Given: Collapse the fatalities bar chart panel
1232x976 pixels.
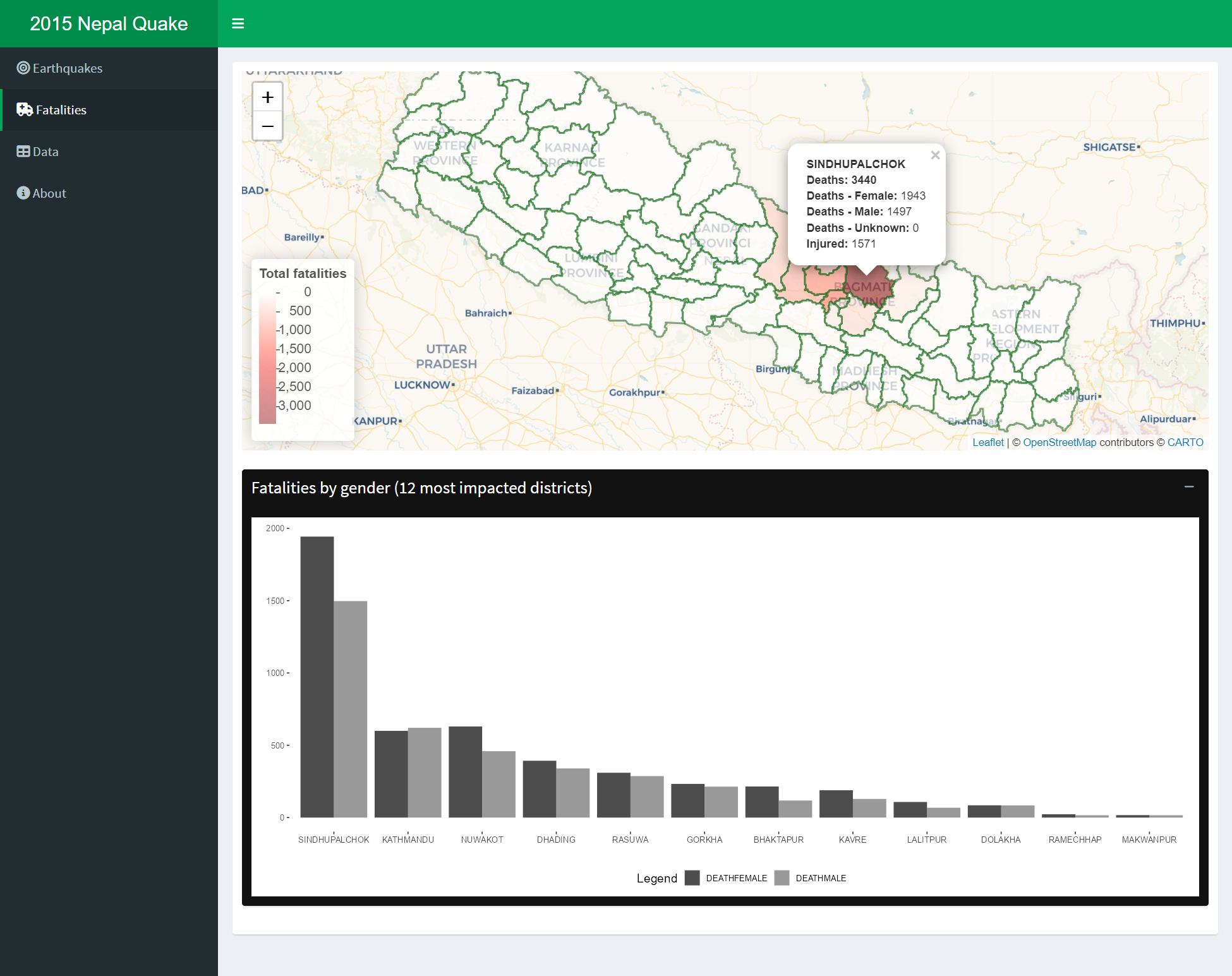Looking at the screenshot, I should pyautogui.click(x=1190, y=487).
